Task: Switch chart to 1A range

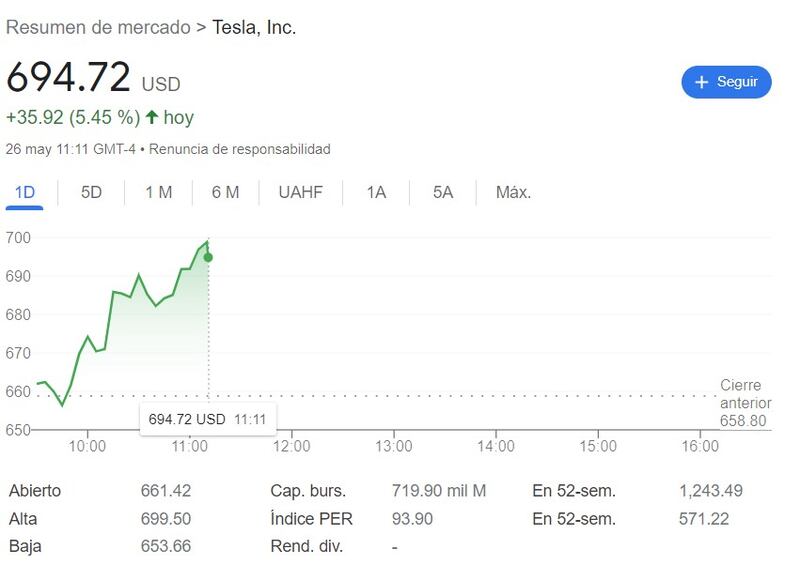Action: (376, 192)
